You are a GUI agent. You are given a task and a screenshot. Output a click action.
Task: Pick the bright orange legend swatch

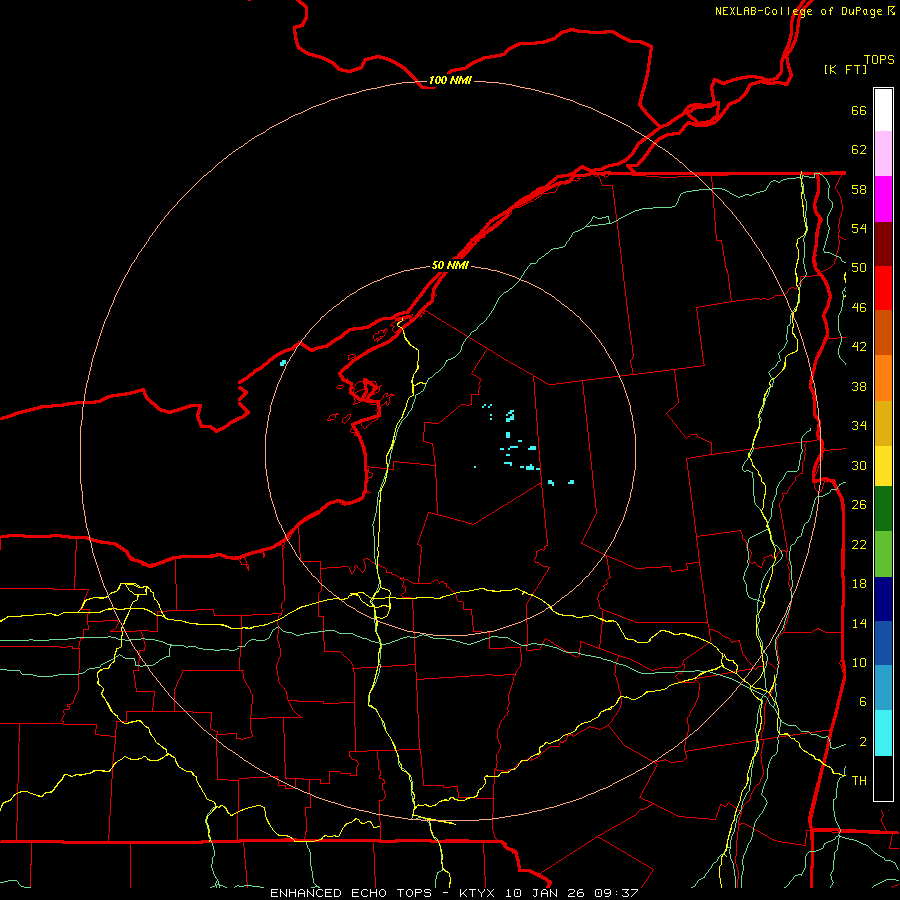point(883,378)
